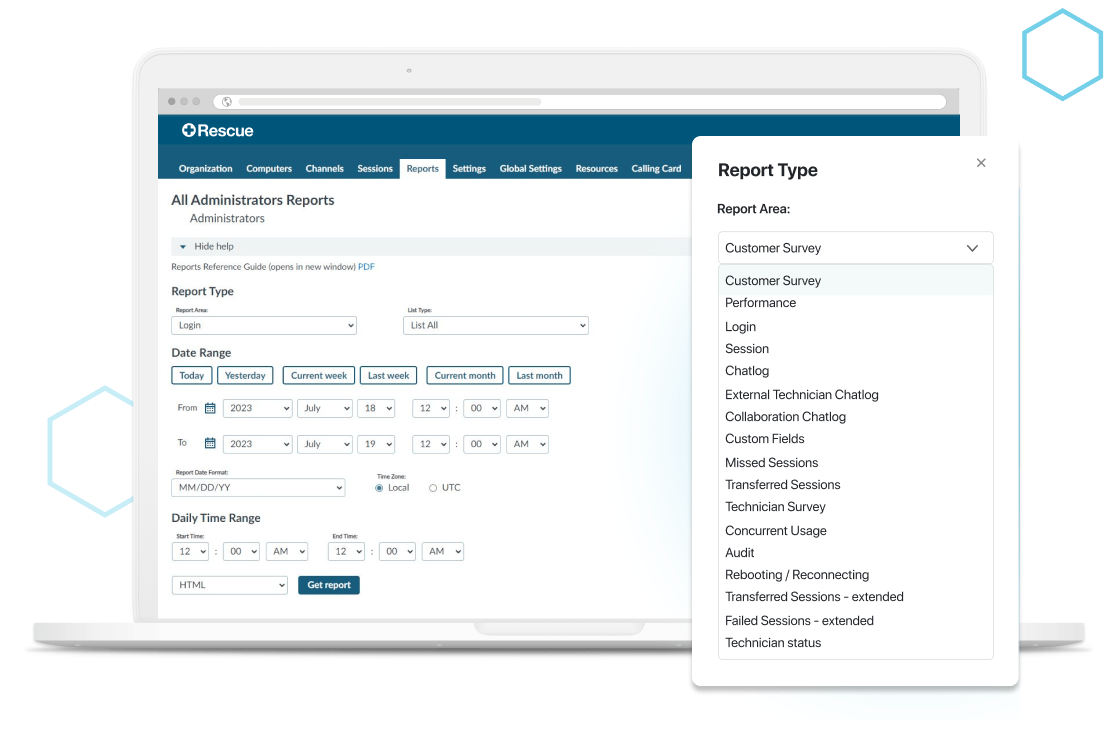The height and width of the screenshot is (736, 1116).
Task: Open the Global Settings tab
Action: coord(530,168)
